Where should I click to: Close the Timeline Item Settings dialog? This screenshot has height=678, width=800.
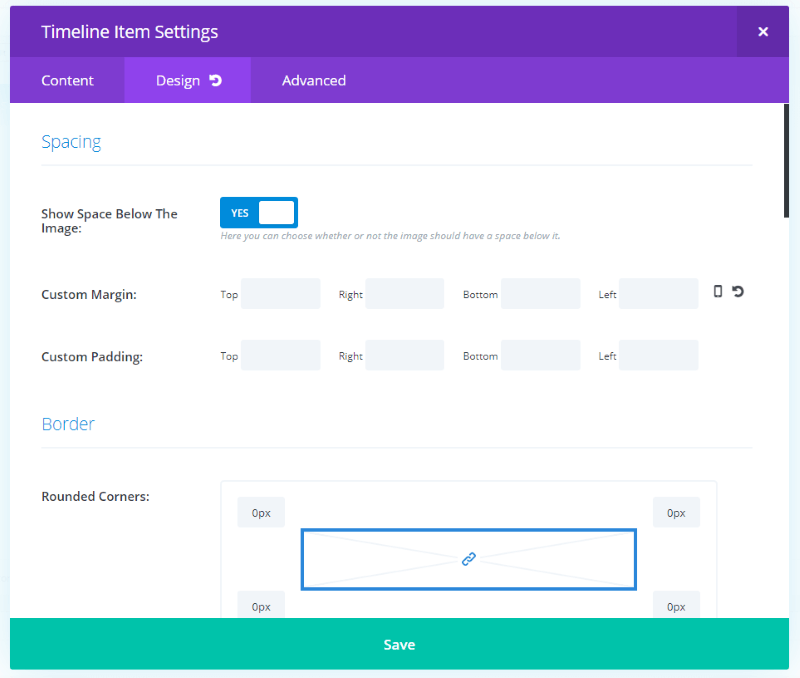[x=762, y=32]
